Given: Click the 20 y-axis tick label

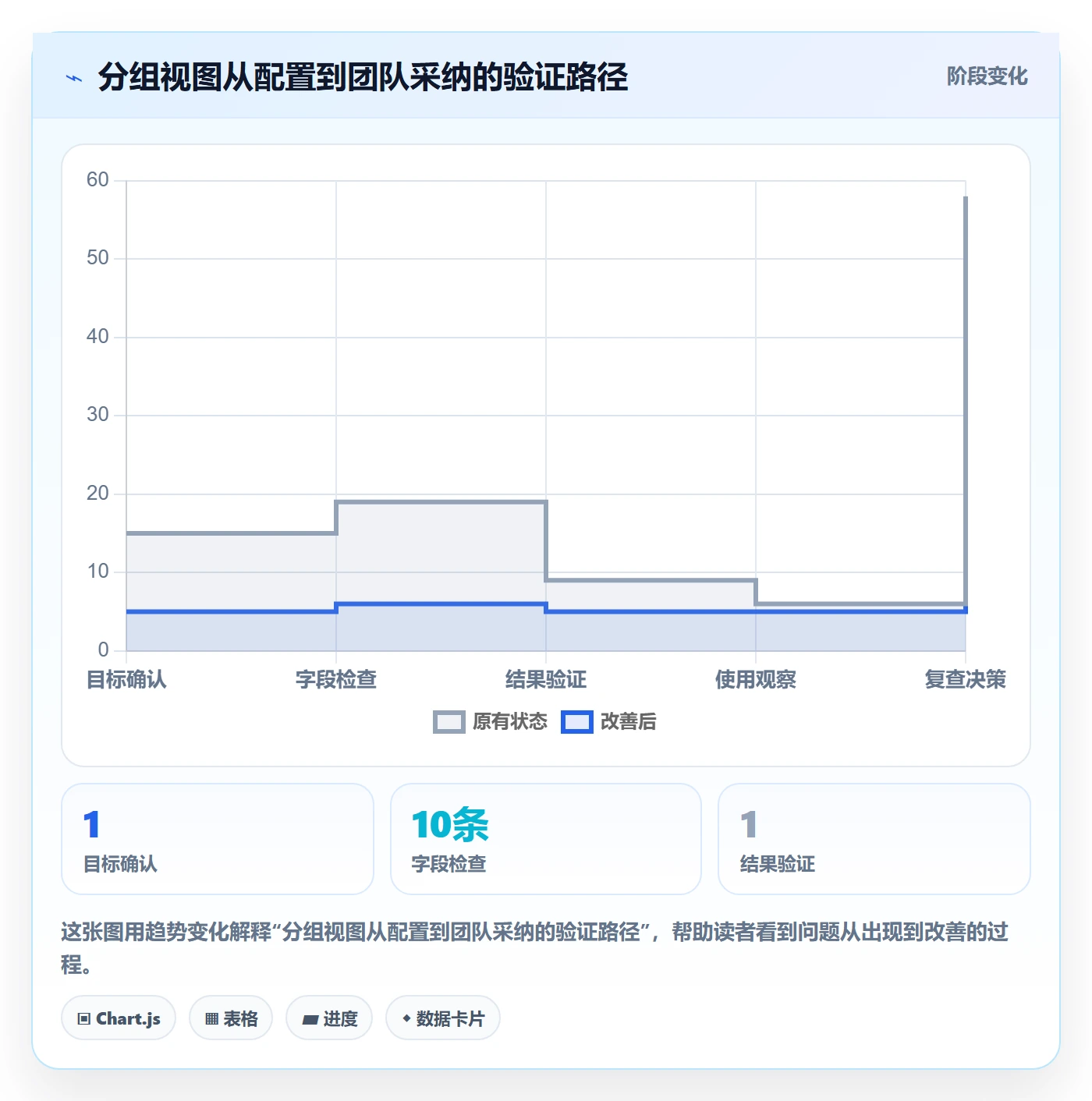Looking at the screenshot, I should [x=97, y=494].
